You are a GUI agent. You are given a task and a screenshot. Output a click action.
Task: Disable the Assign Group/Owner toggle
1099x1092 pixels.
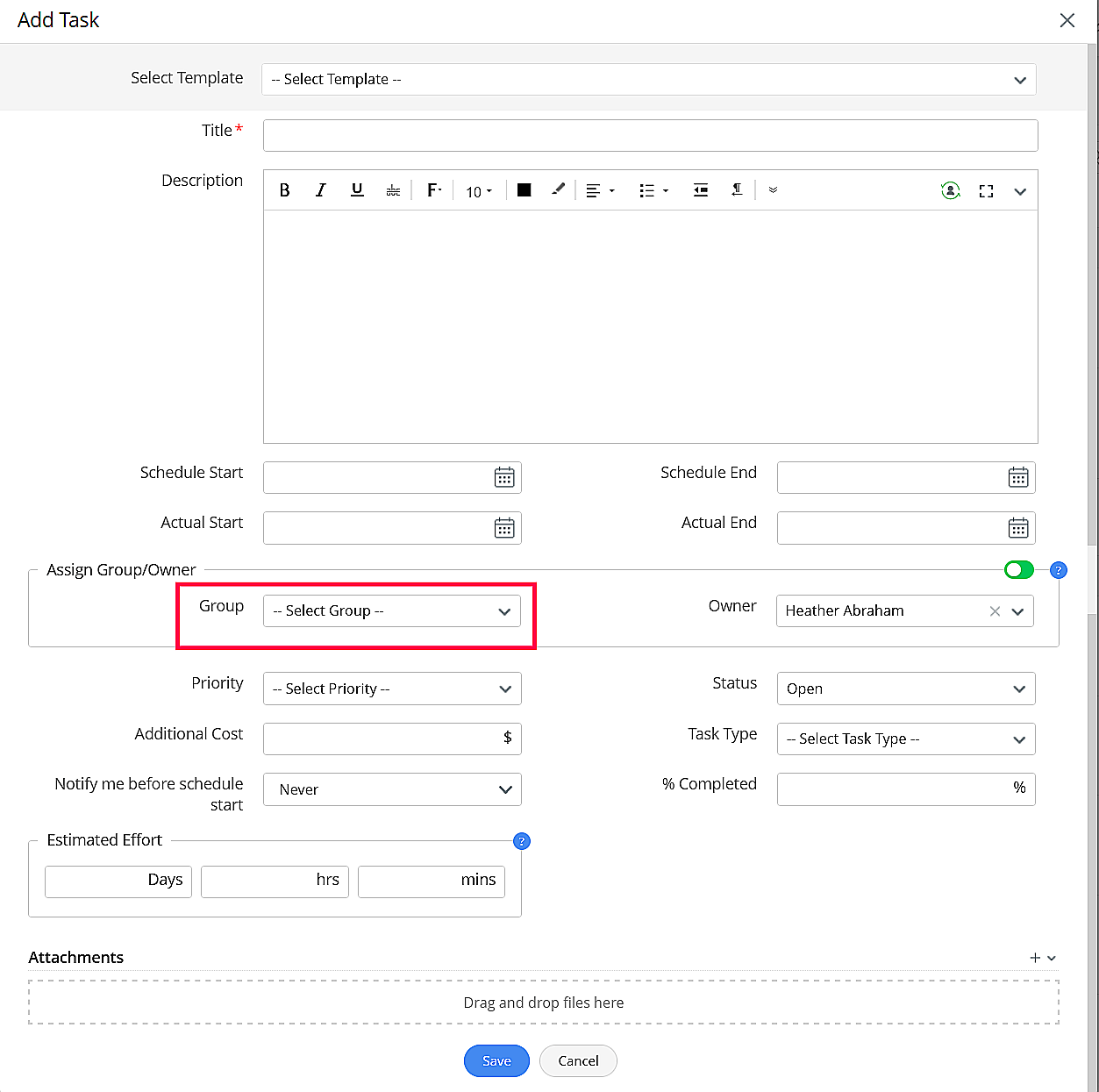1018,569
